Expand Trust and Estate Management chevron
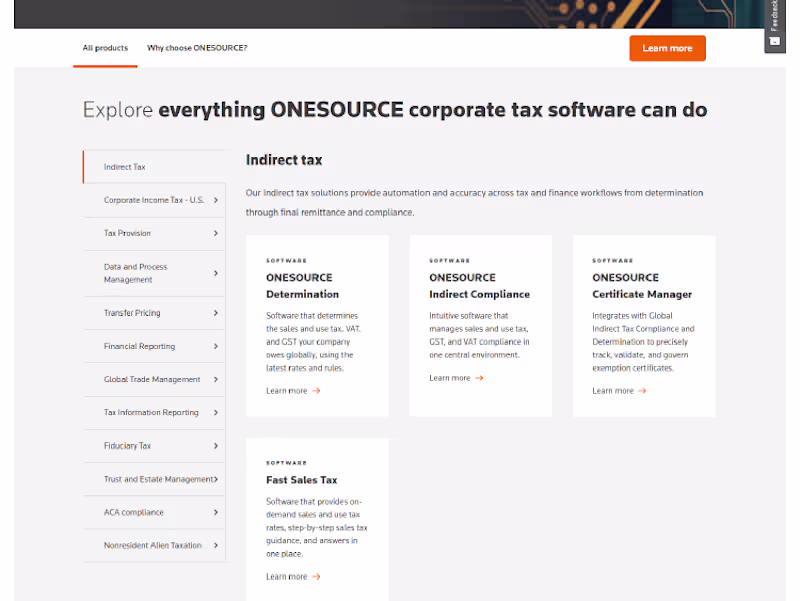 (216, 479)
